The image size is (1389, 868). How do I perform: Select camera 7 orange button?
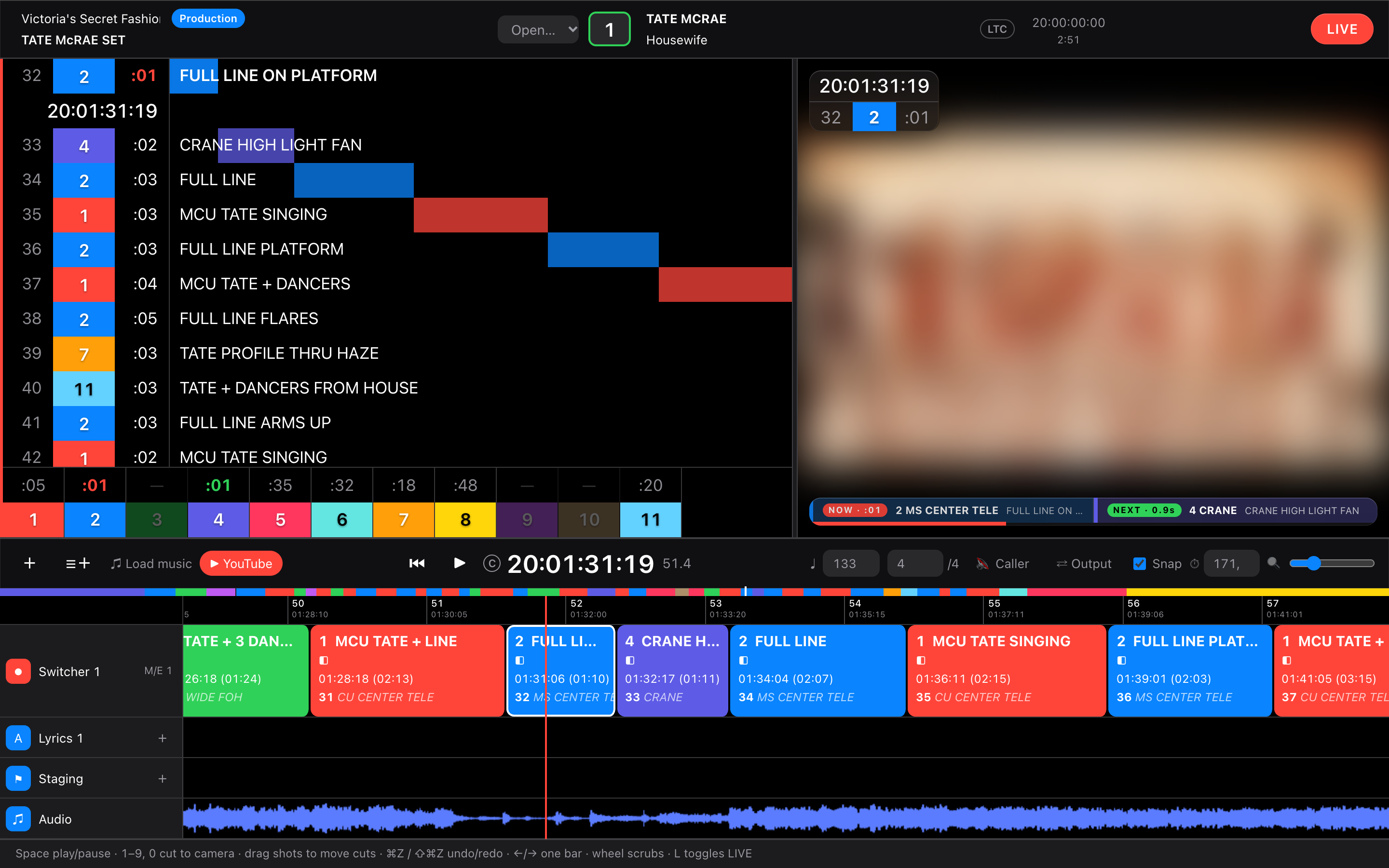(x=404, y=519)
